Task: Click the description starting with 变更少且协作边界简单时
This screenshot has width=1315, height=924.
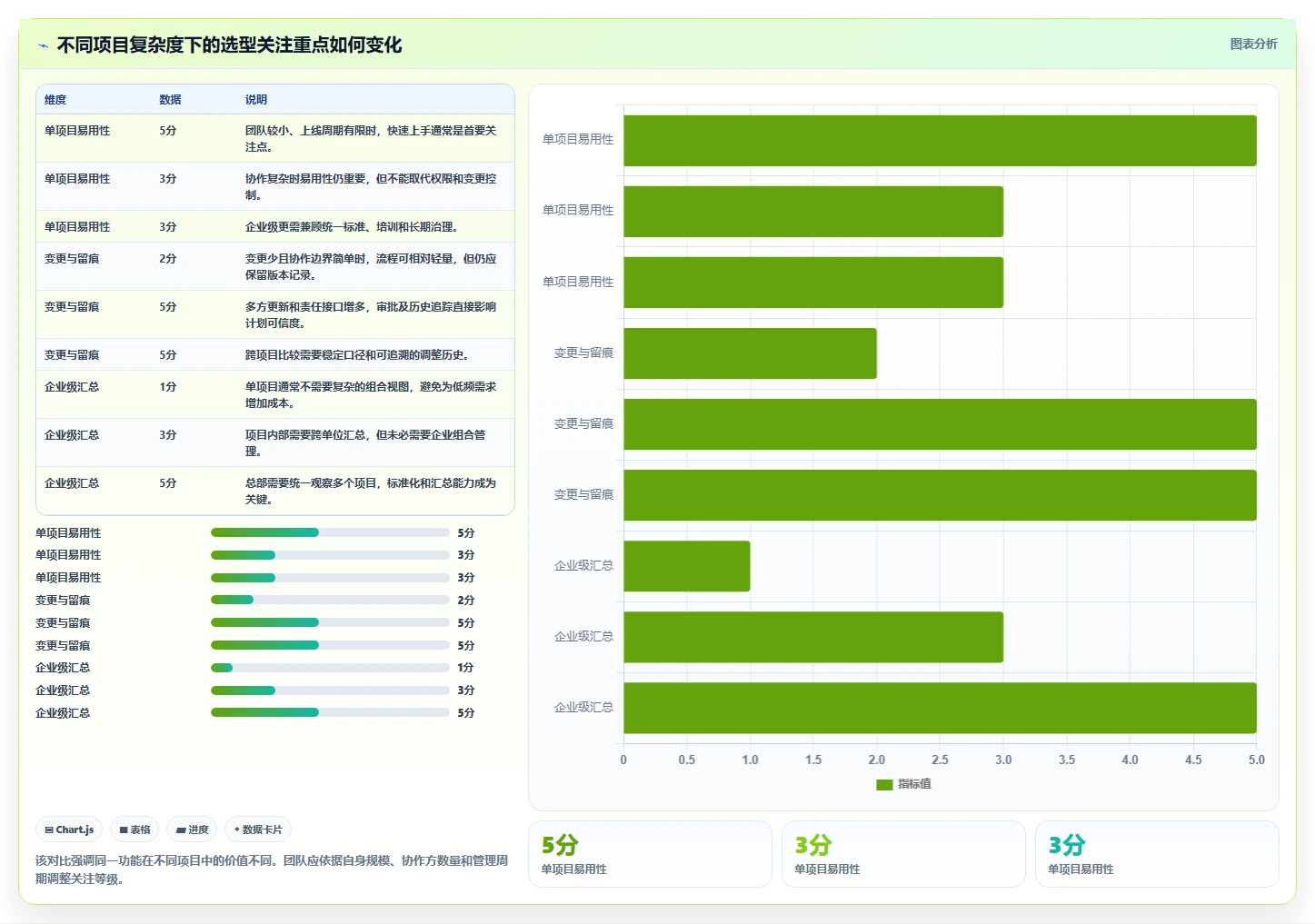Action: point(371,266)
